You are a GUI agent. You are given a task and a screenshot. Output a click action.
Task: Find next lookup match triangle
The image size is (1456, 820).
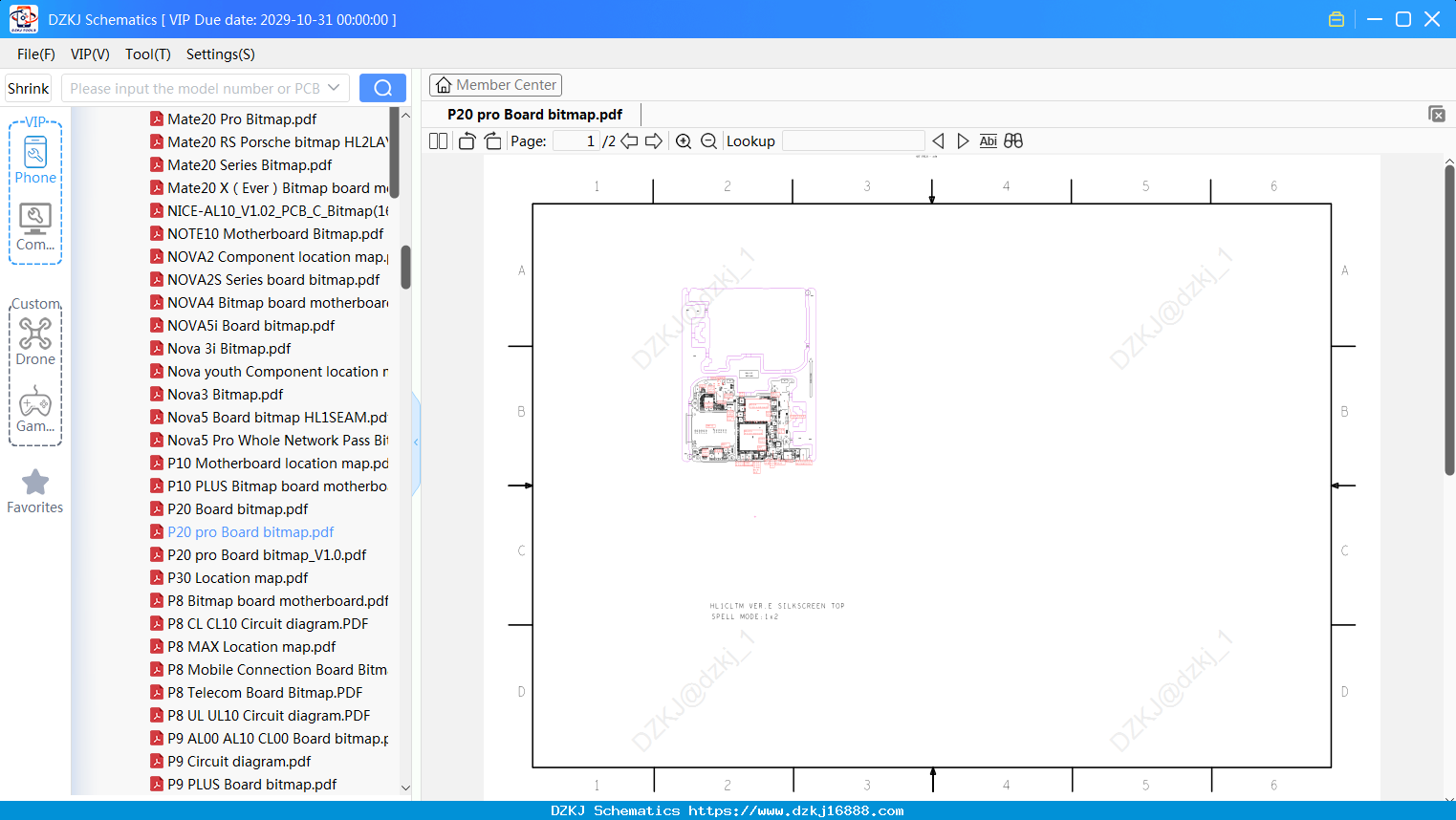click(963, 141)
